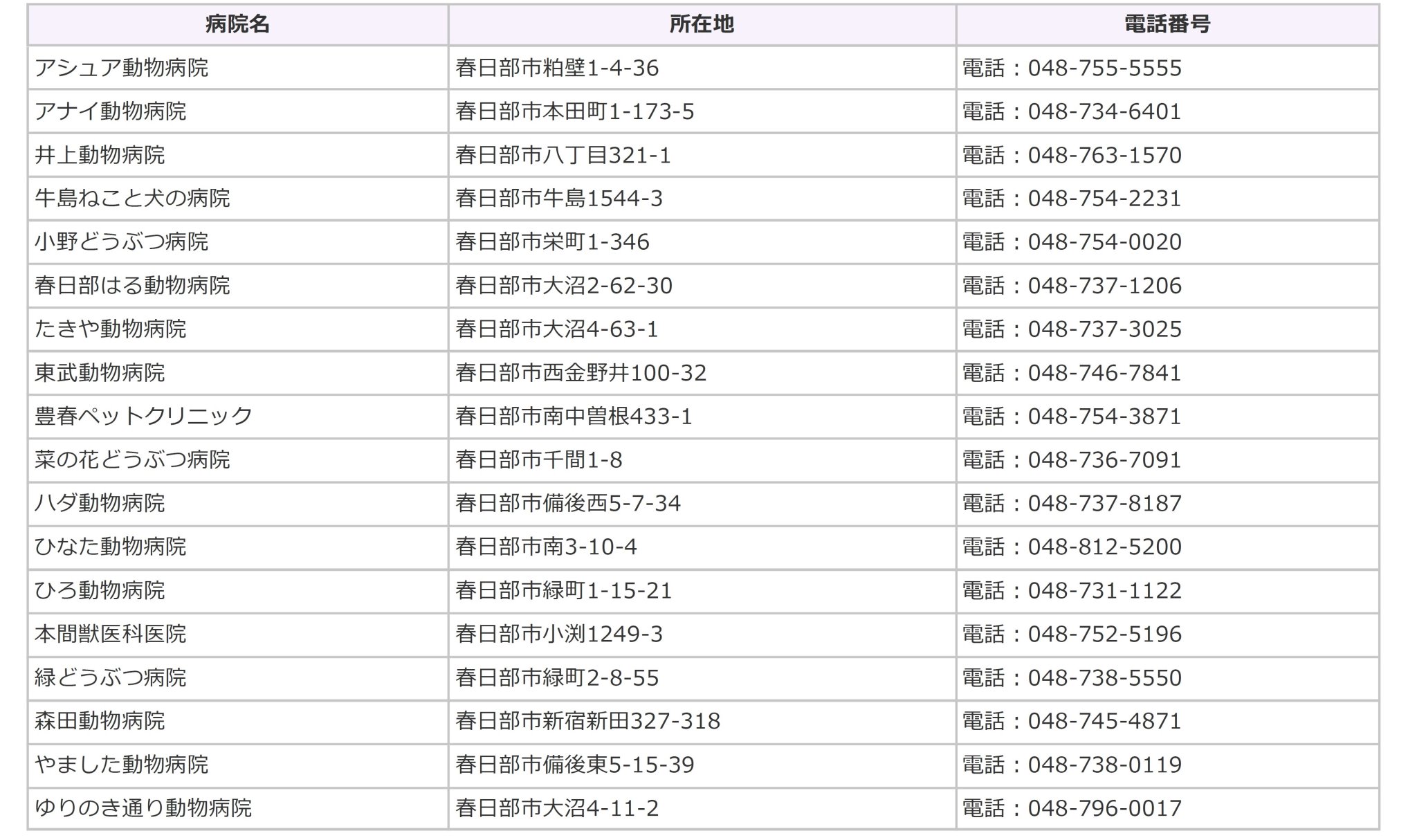Click phone number 048-734-6401
1417x840 pixels.
click(1104, 111)
